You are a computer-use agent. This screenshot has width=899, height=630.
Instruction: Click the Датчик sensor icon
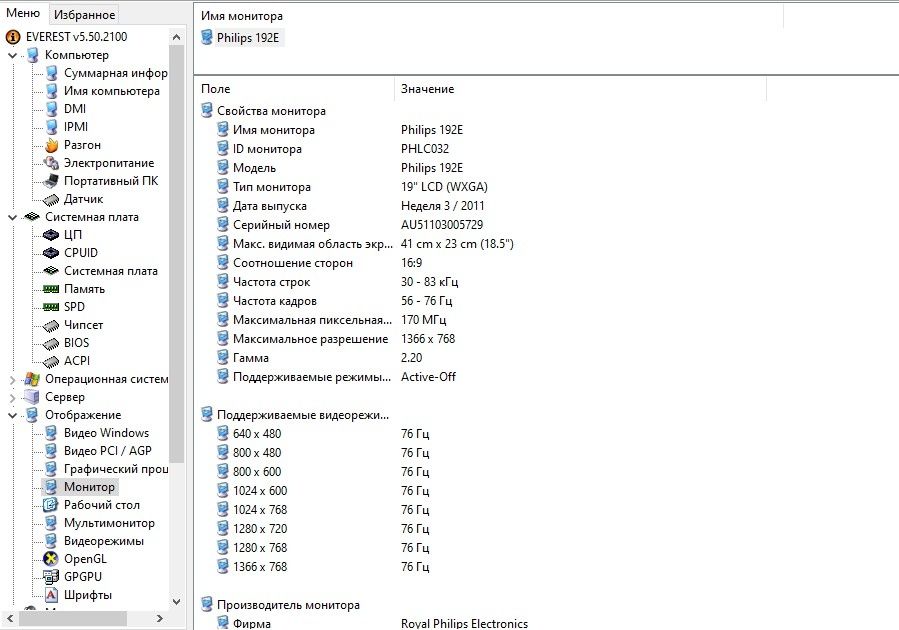52,199
